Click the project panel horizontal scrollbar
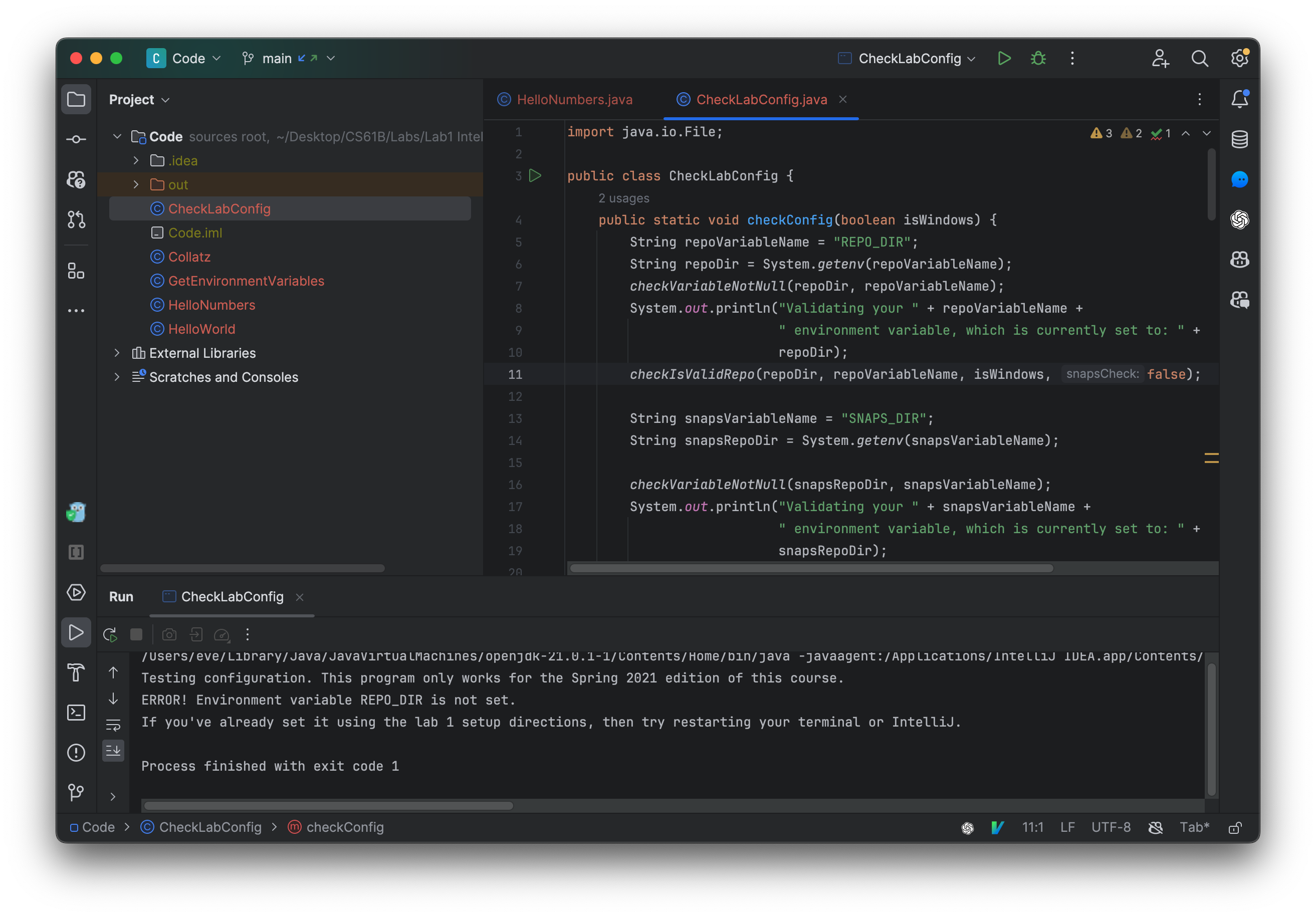 [243, 569]
